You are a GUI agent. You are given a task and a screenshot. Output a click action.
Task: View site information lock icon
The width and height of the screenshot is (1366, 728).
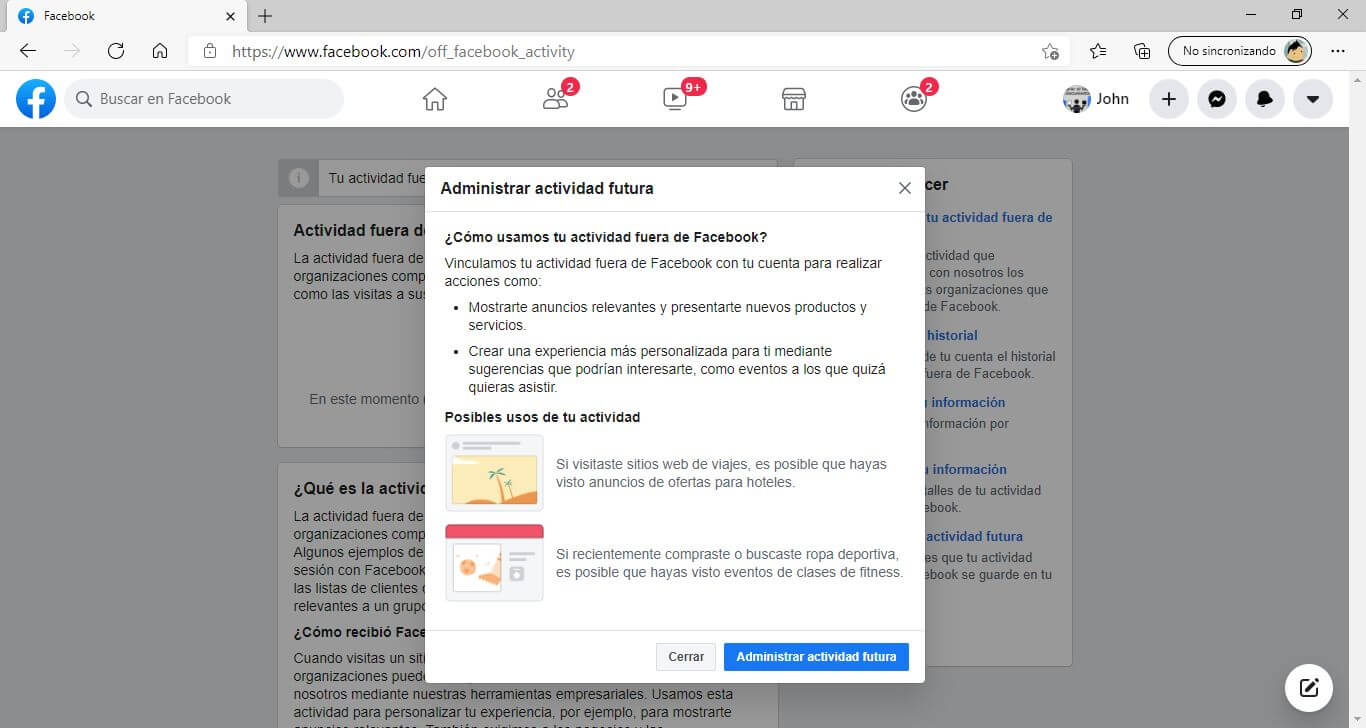(x=209, y=51)
